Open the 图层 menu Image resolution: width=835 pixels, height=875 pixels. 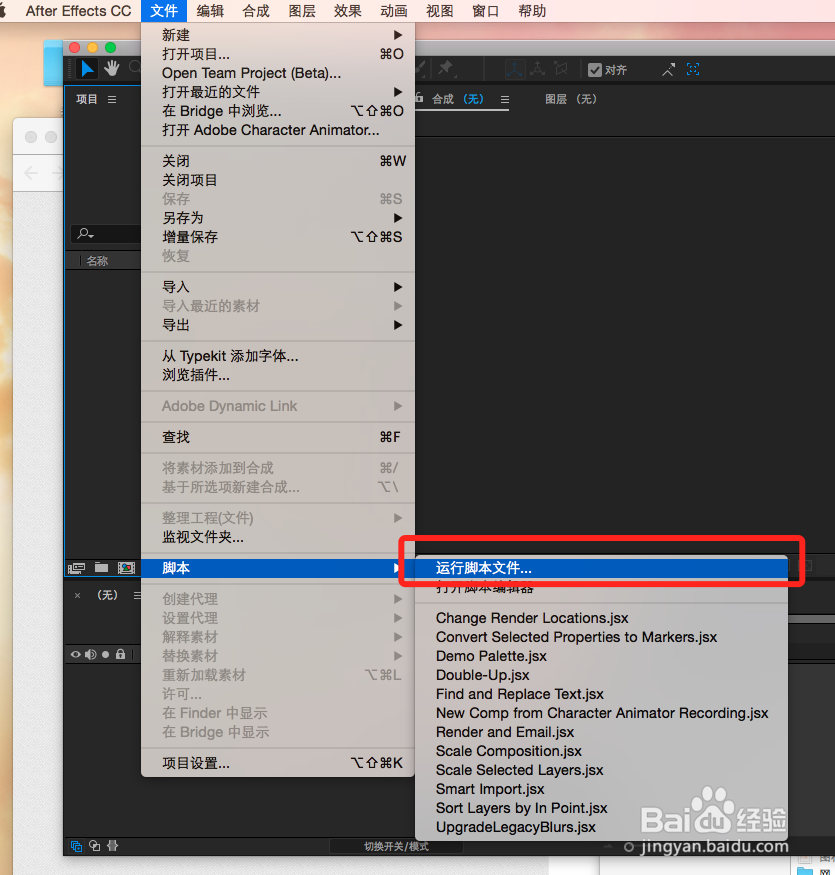[302, 11]
